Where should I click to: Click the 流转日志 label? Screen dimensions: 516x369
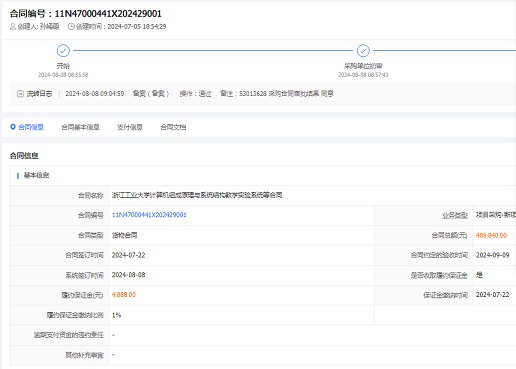39,94
